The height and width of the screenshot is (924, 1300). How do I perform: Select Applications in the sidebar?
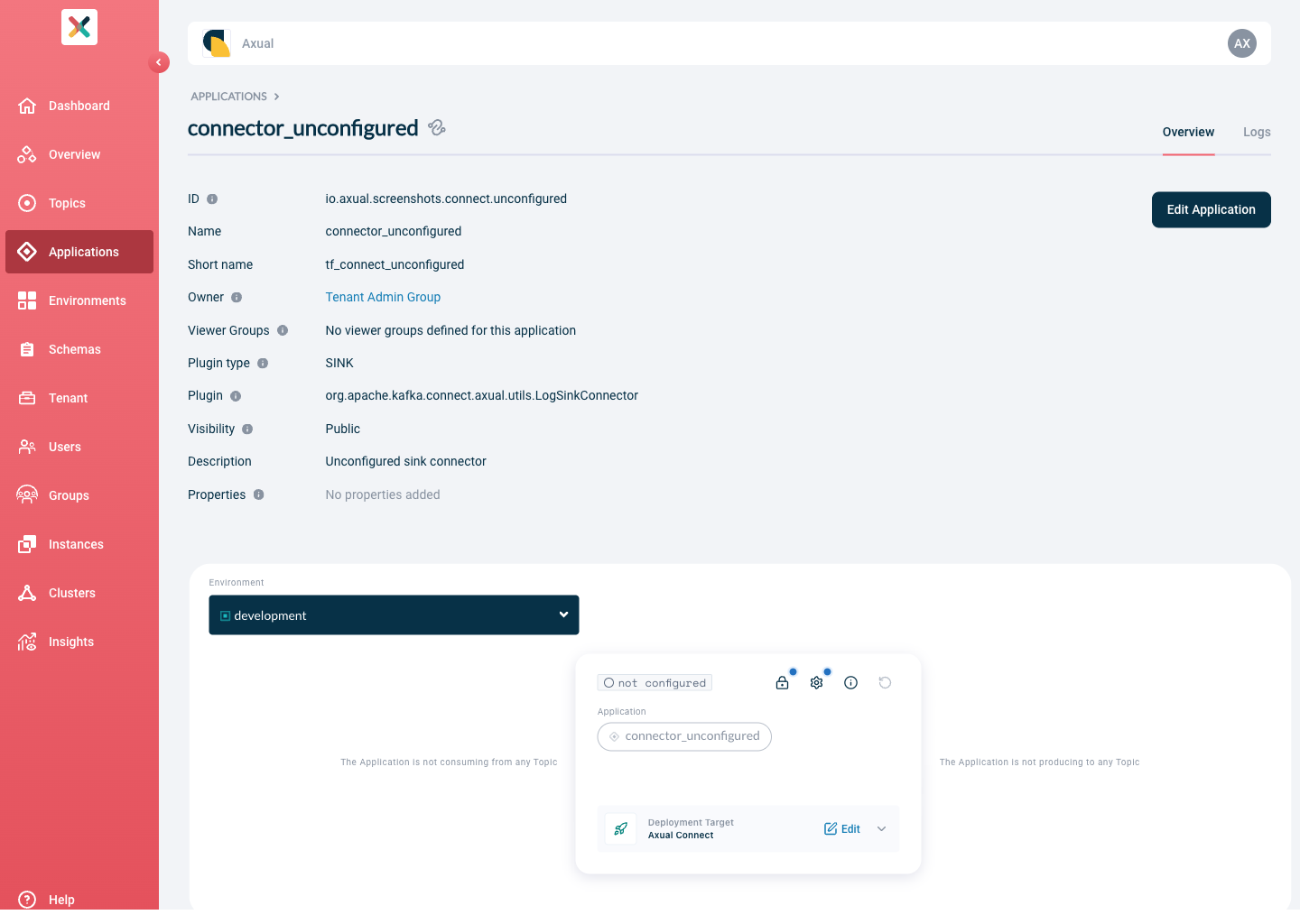(79, 252)
